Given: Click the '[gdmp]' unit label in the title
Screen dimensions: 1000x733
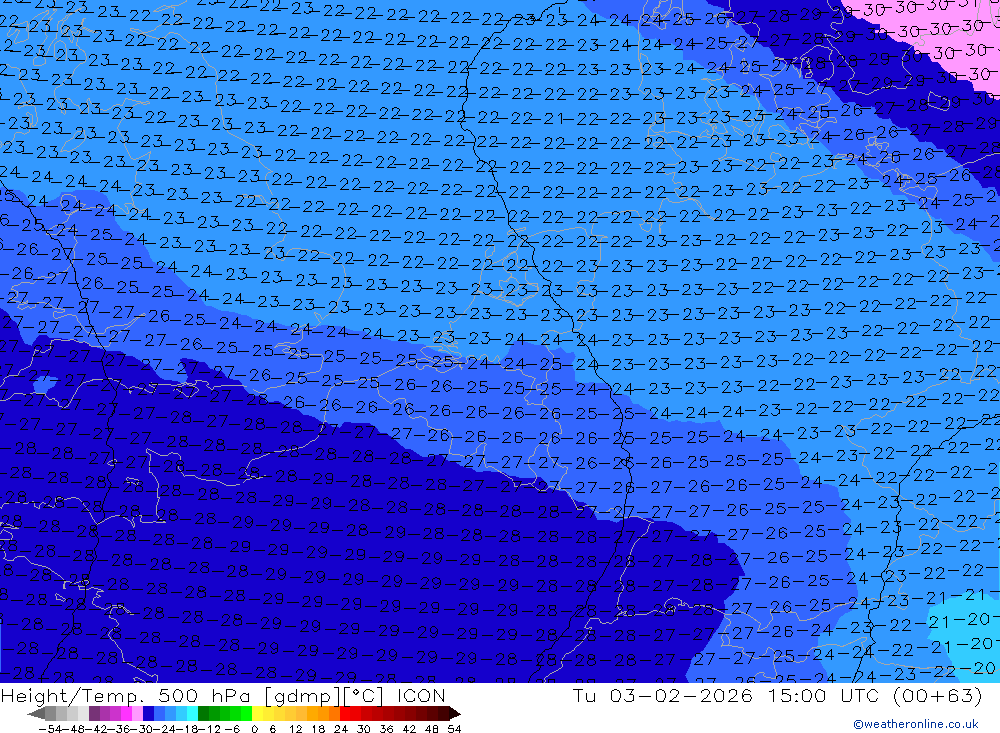Looking at the screenshot, I should coord(300,695).
